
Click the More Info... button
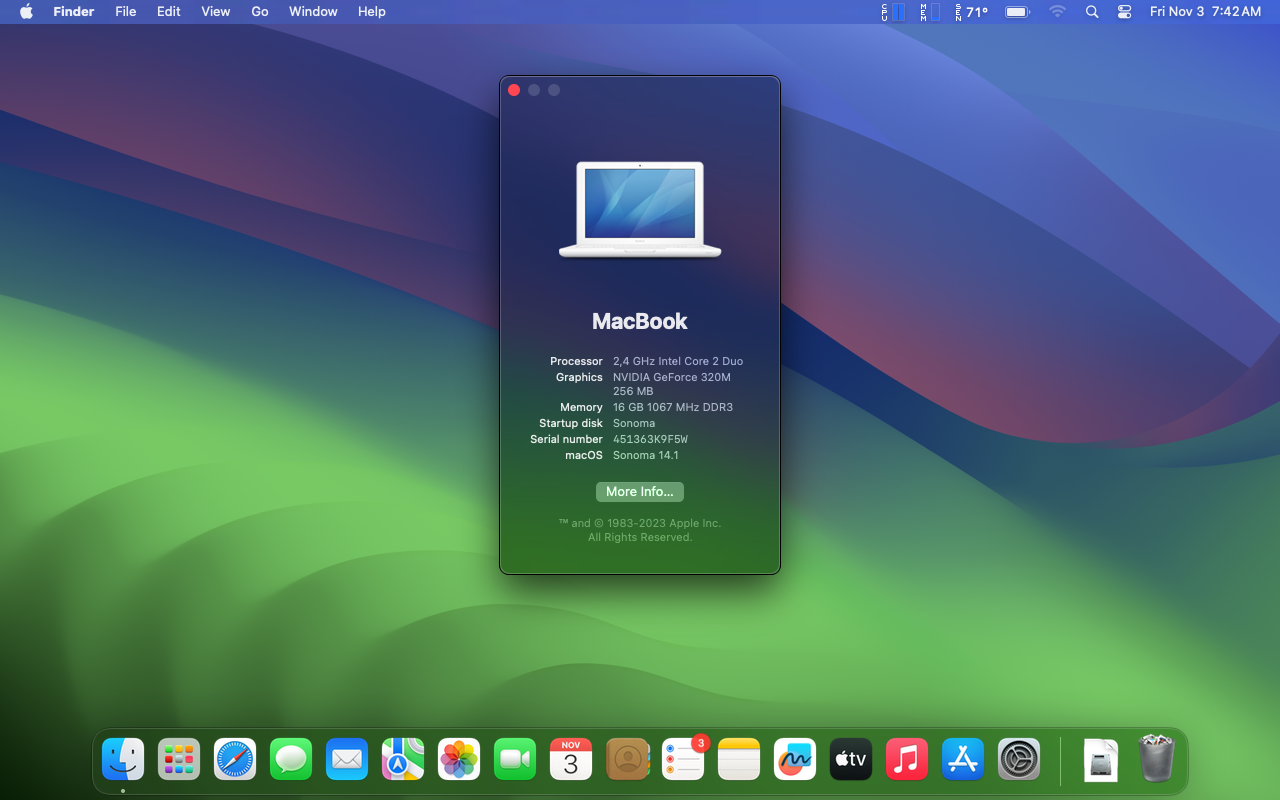pyautogui.click(x=640, y=492)
